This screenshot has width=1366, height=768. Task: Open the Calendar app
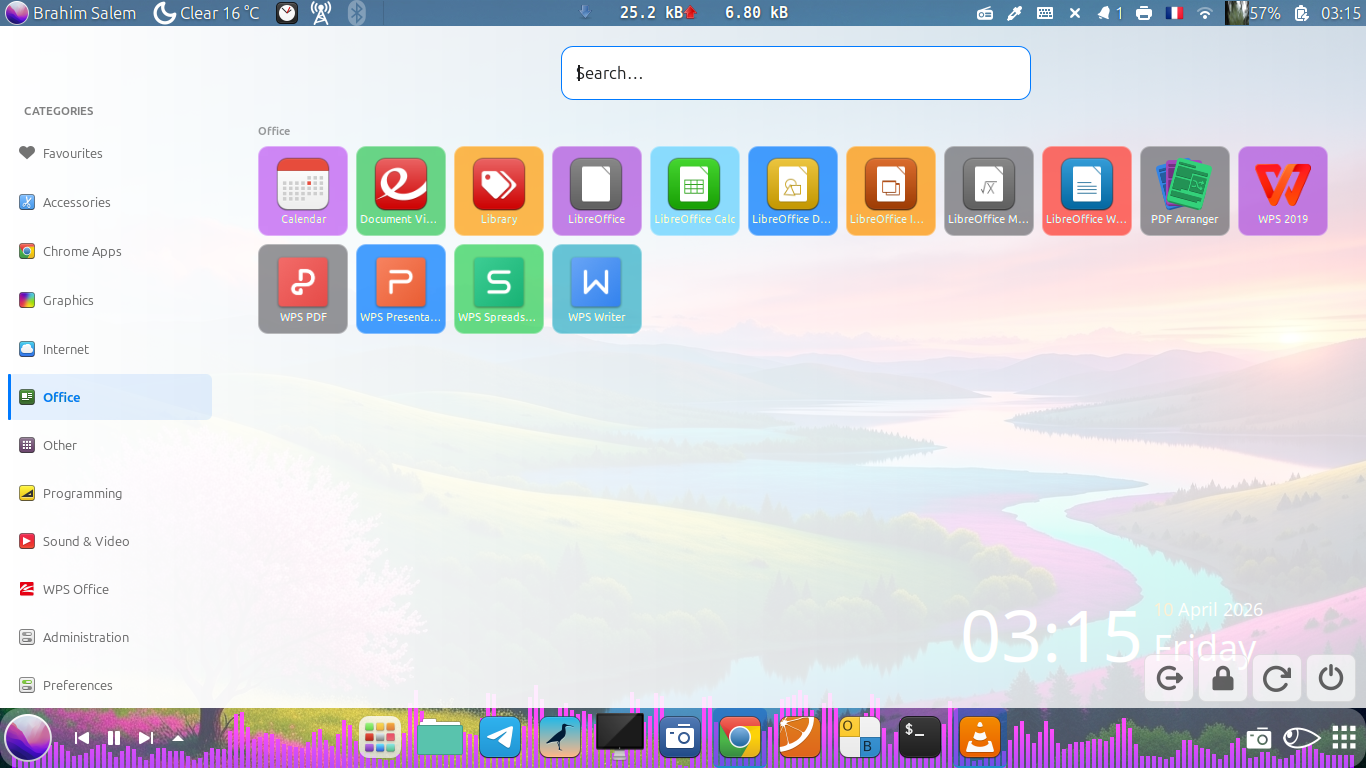tap(303, 191)
